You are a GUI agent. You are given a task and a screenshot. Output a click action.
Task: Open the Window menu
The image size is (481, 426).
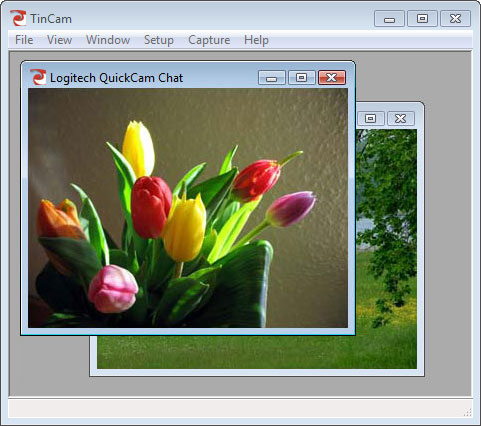coord(108,40)
